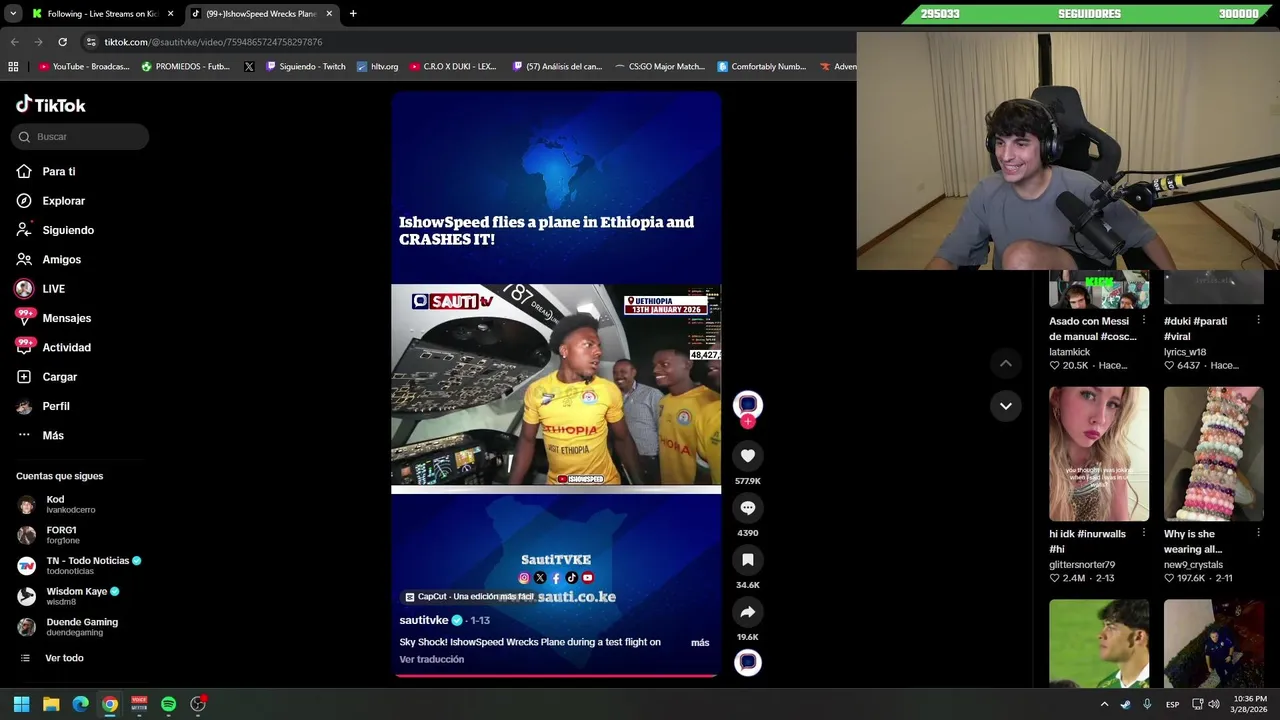Open latamkick Asado con Messi thumbnail
This screenshot has height=720, width=1280.
1099,289
